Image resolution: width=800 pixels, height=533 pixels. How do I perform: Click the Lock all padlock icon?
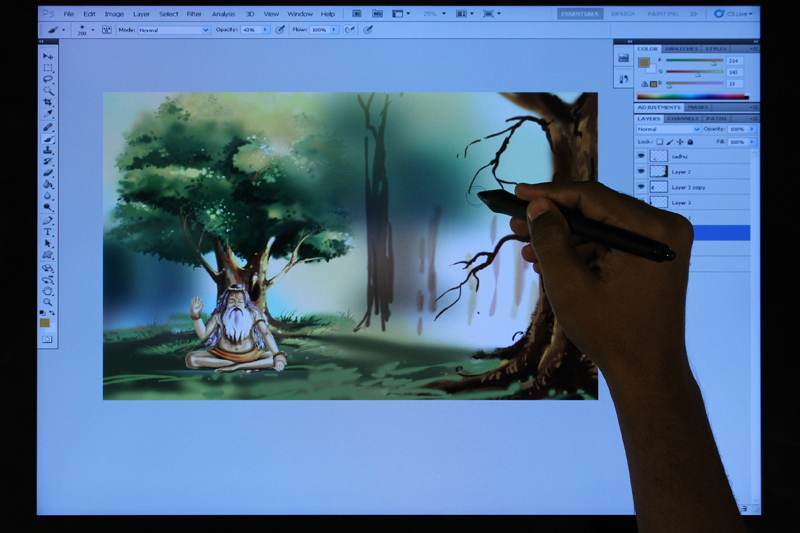(691, 142)
